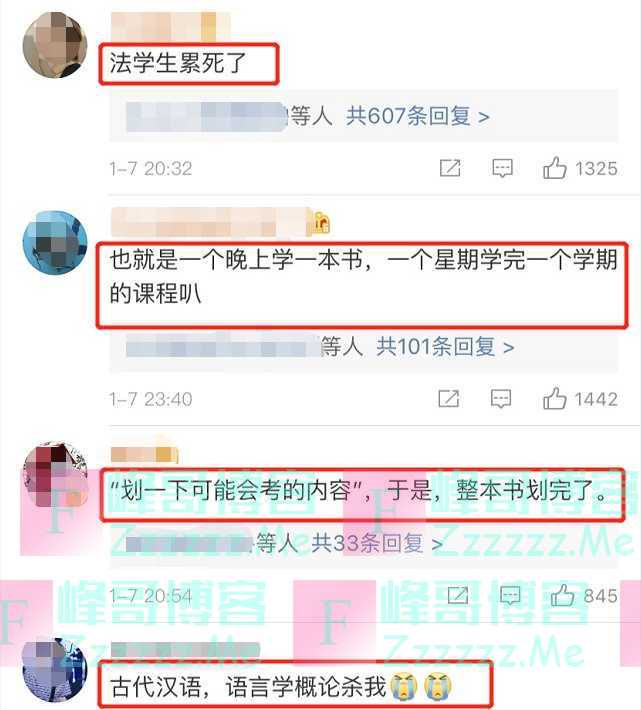Share the comment posted at 23:40
The height and width of the screenshot is (710, 641).
(449, 398)
